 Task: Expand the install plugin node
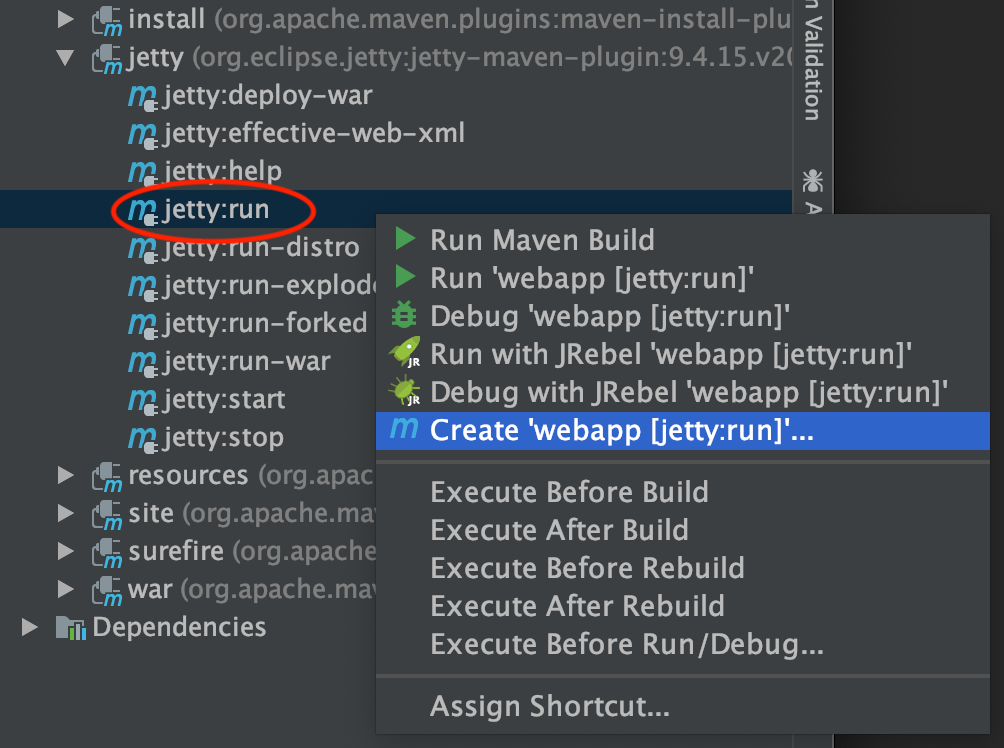(64, 18)
